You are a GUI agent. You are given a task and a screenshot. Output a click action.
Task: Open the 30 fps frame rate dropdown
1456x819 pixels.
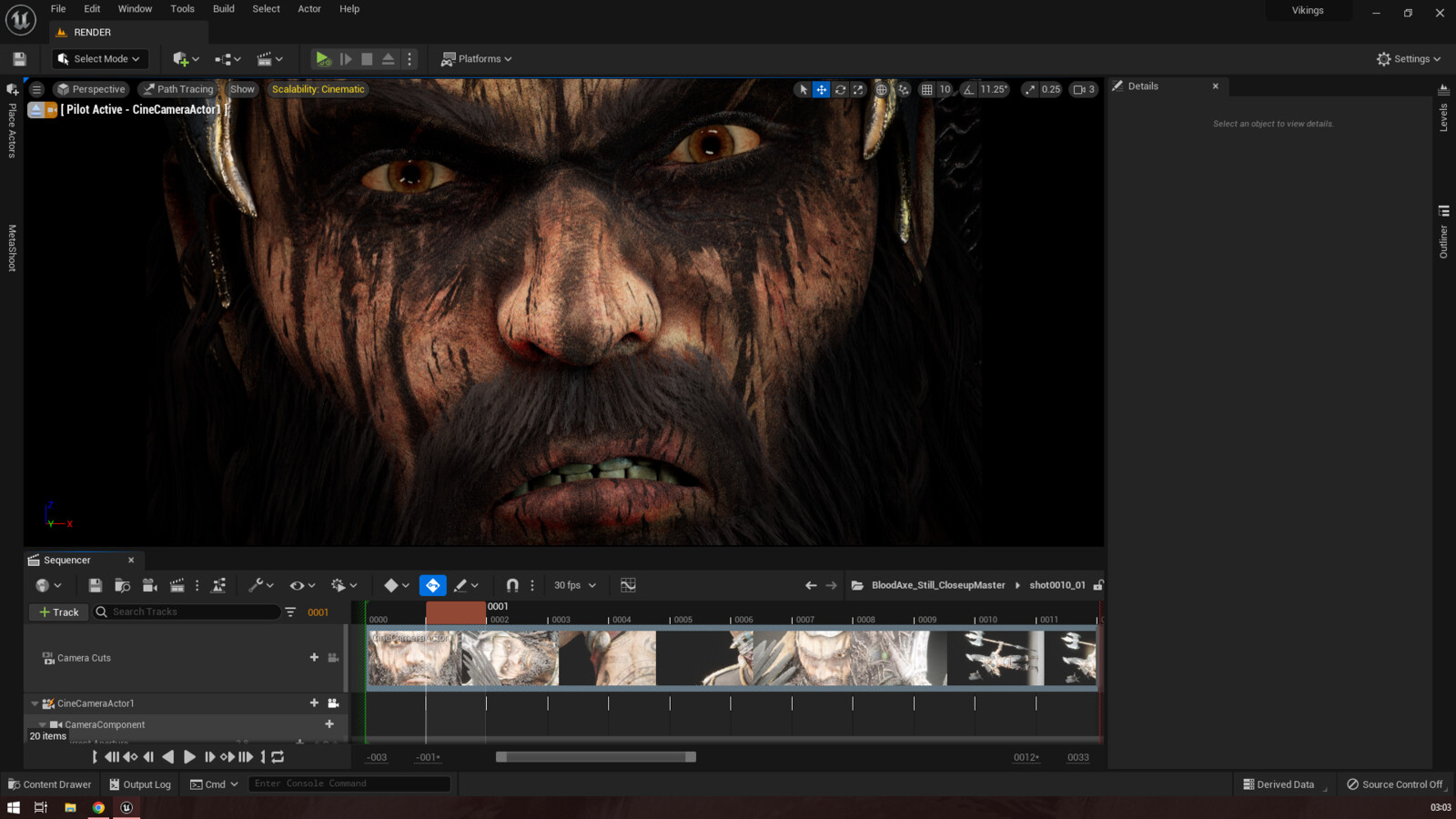[x=575, y=585]
